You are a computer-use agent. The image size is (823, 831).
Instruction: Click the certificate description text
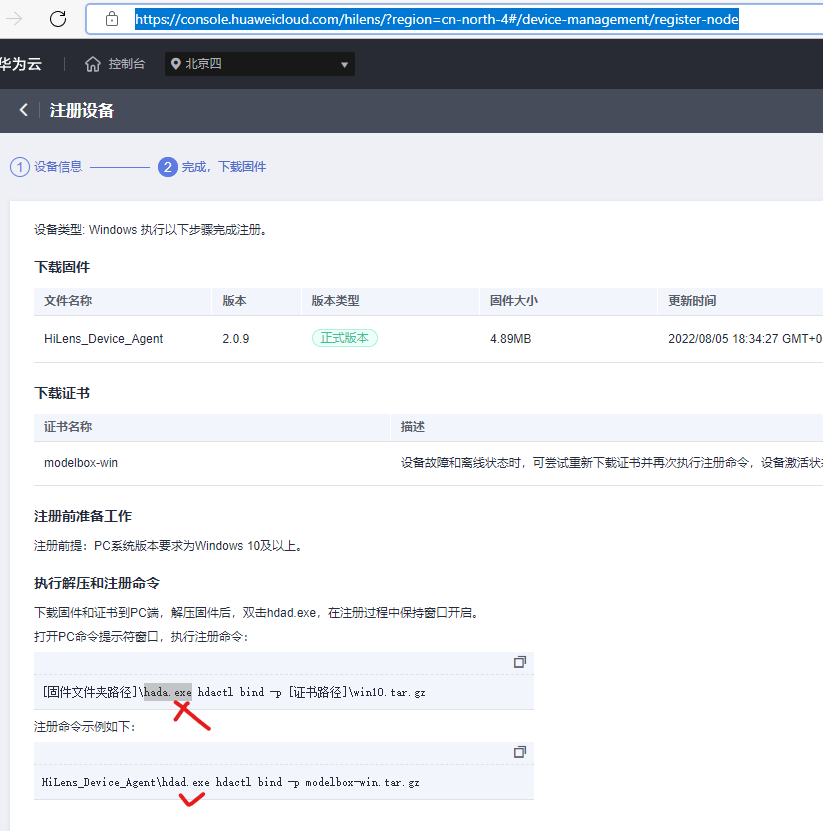[x=612, y=463]
